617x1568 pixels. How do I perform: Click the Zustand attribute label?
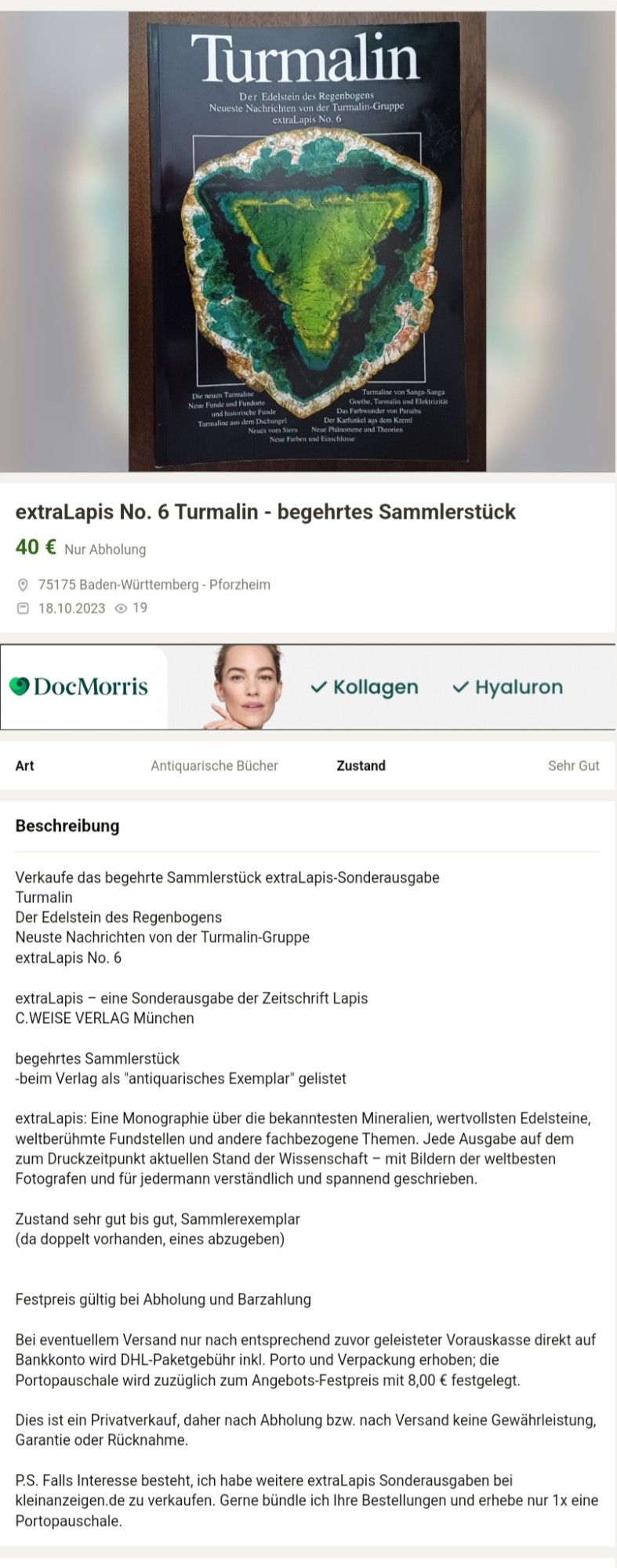point(361,766)
